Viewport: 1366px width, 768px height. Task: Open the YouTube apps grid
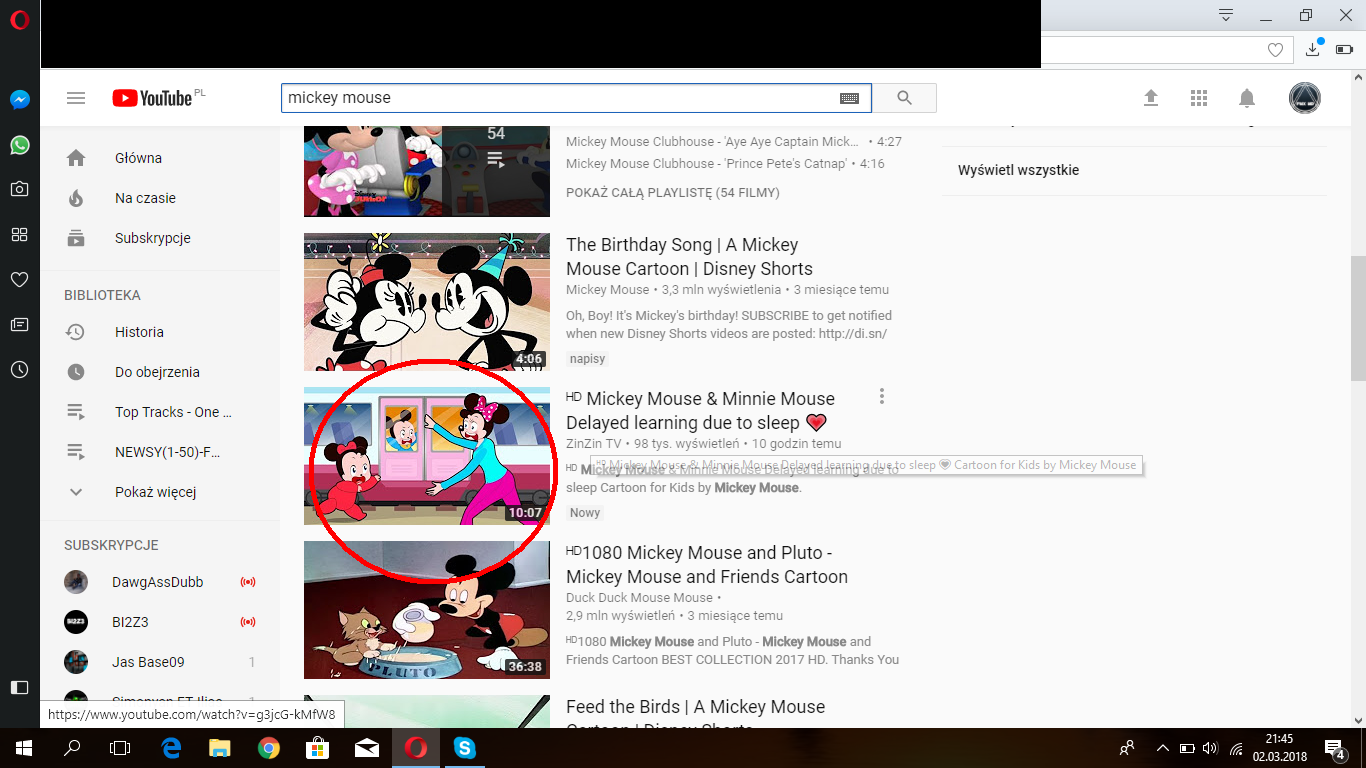[x=1199, y=98]
